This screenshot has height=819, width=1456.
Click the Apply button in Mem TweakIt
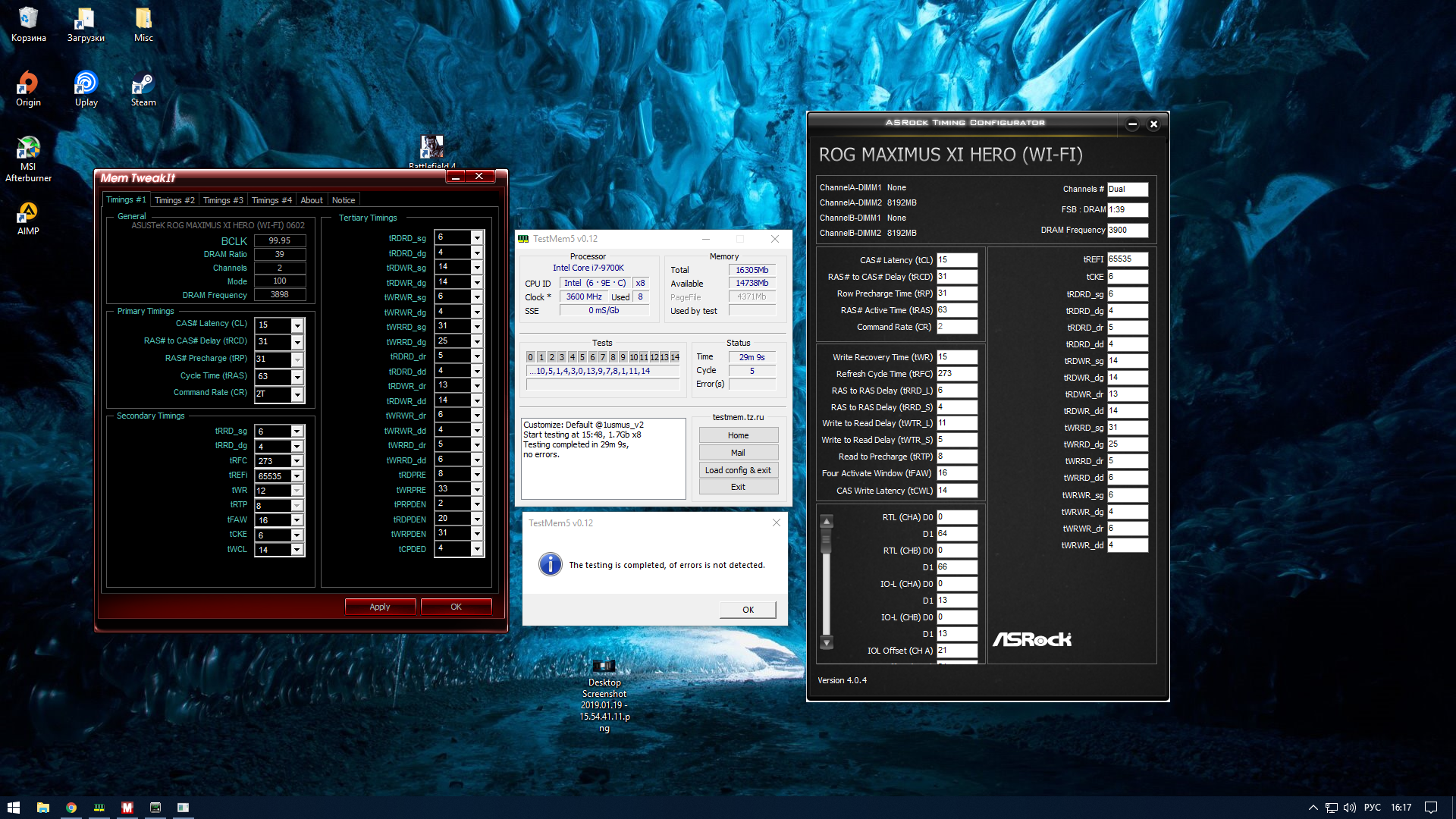coord(380,607)
